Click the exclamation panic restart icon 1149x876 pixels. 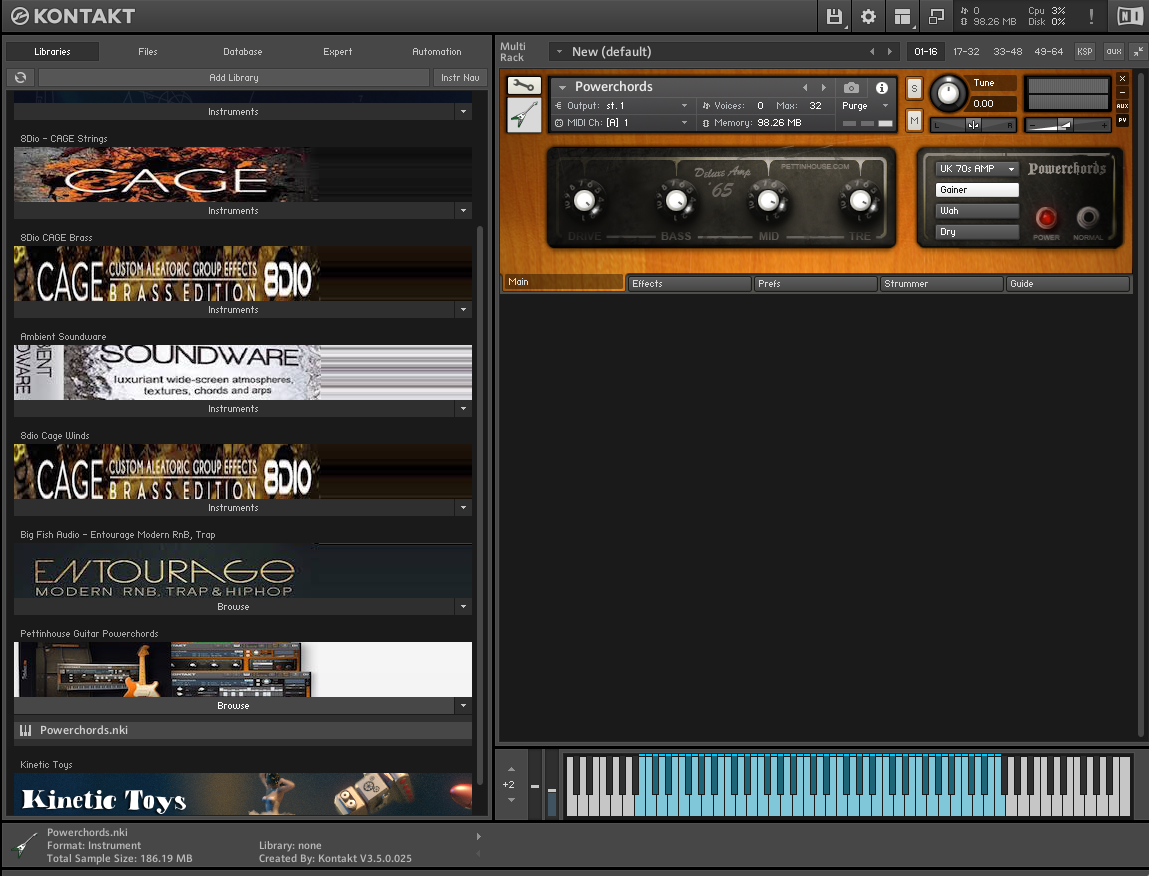(1091, 16)
